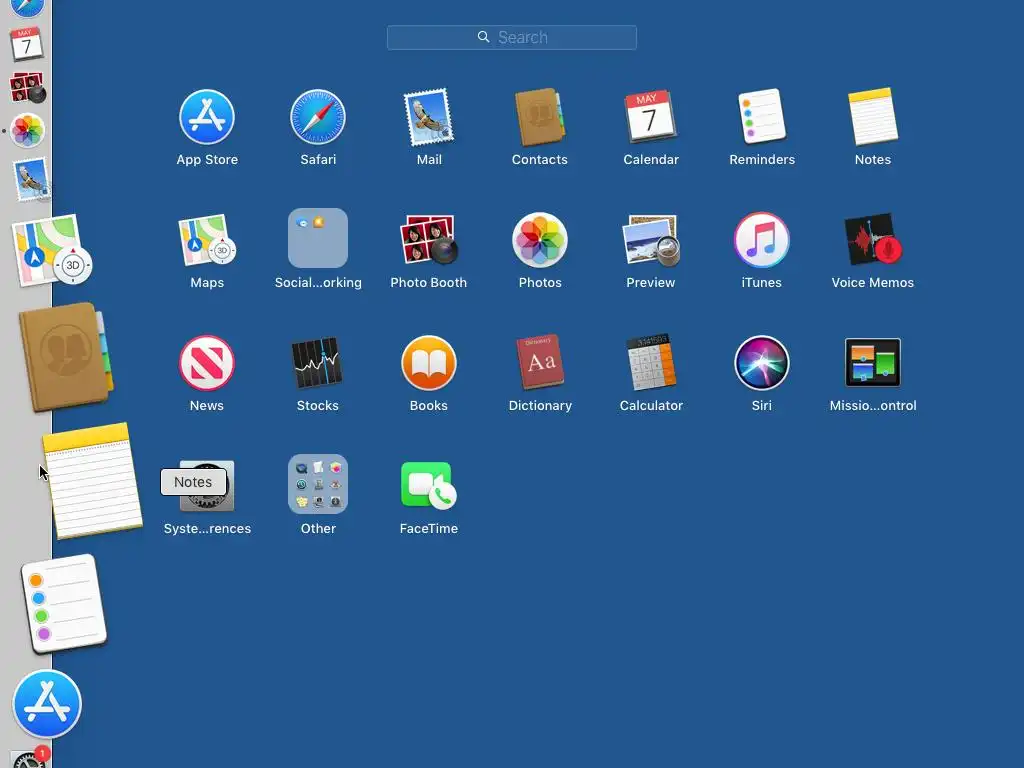
Task: Open Photos in the Launchpad grid
Action: click(540, 240)
